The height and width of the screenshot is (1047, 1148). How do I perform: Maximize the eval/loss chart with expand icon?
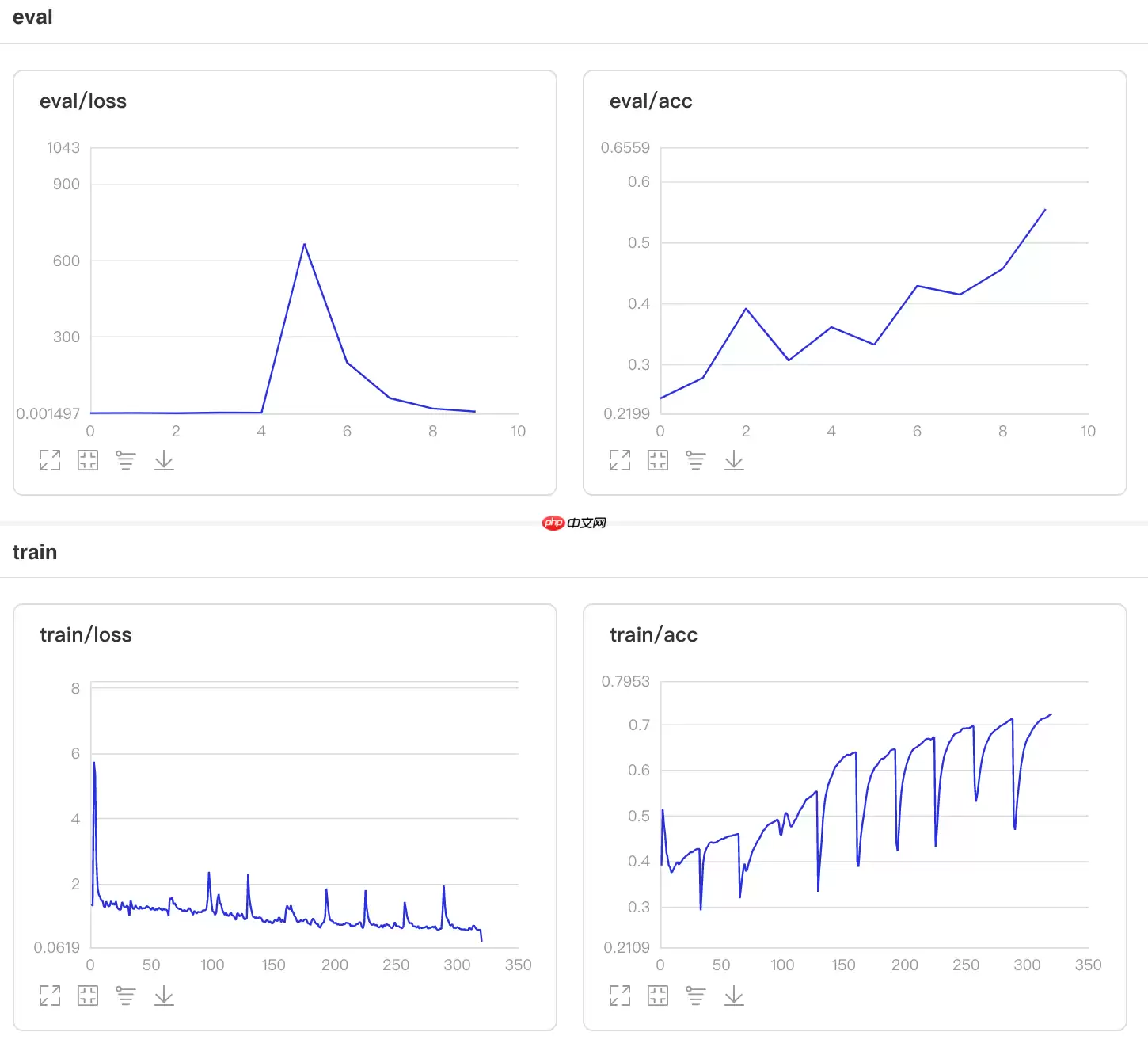(x=50, y=460)
